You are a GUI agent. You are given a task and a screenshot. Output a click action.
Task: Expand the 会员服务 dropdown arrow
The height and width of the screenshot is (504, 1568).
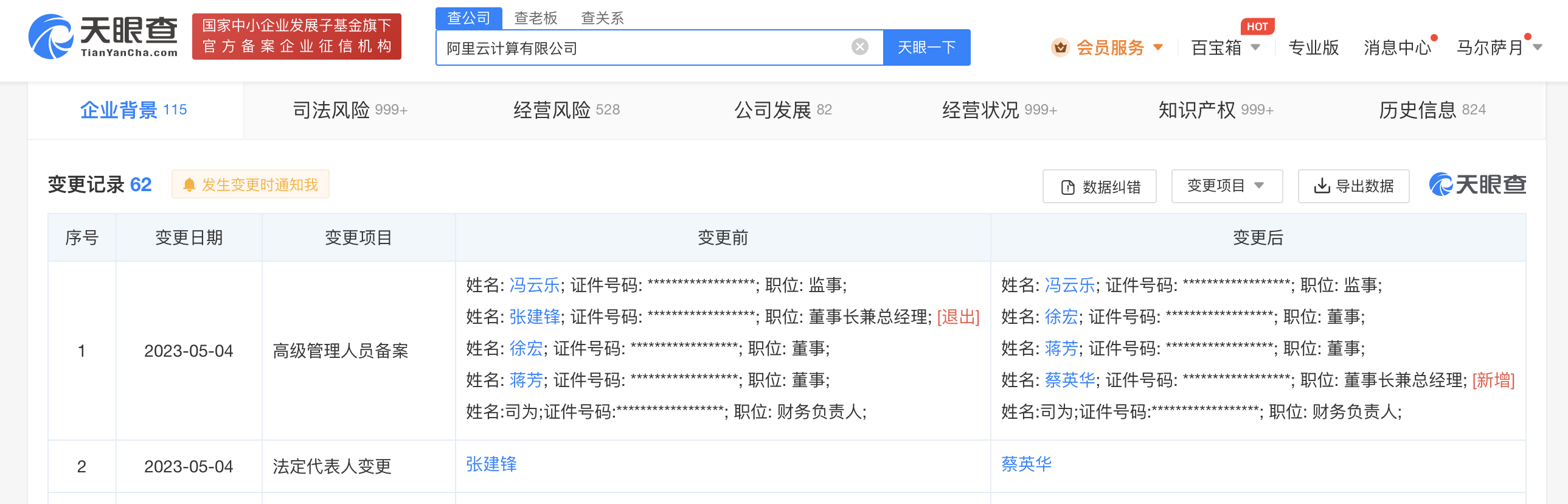(1157, 47)
